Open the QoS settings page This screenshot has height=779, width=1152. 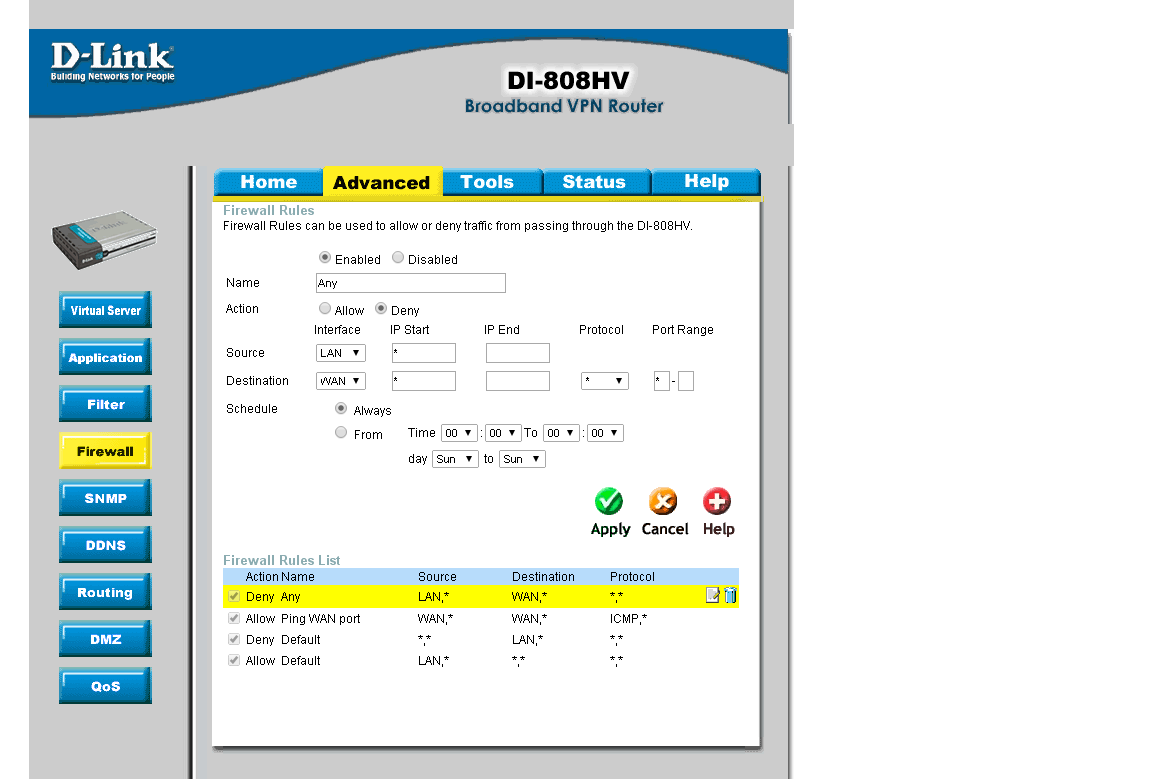point(105,686)
